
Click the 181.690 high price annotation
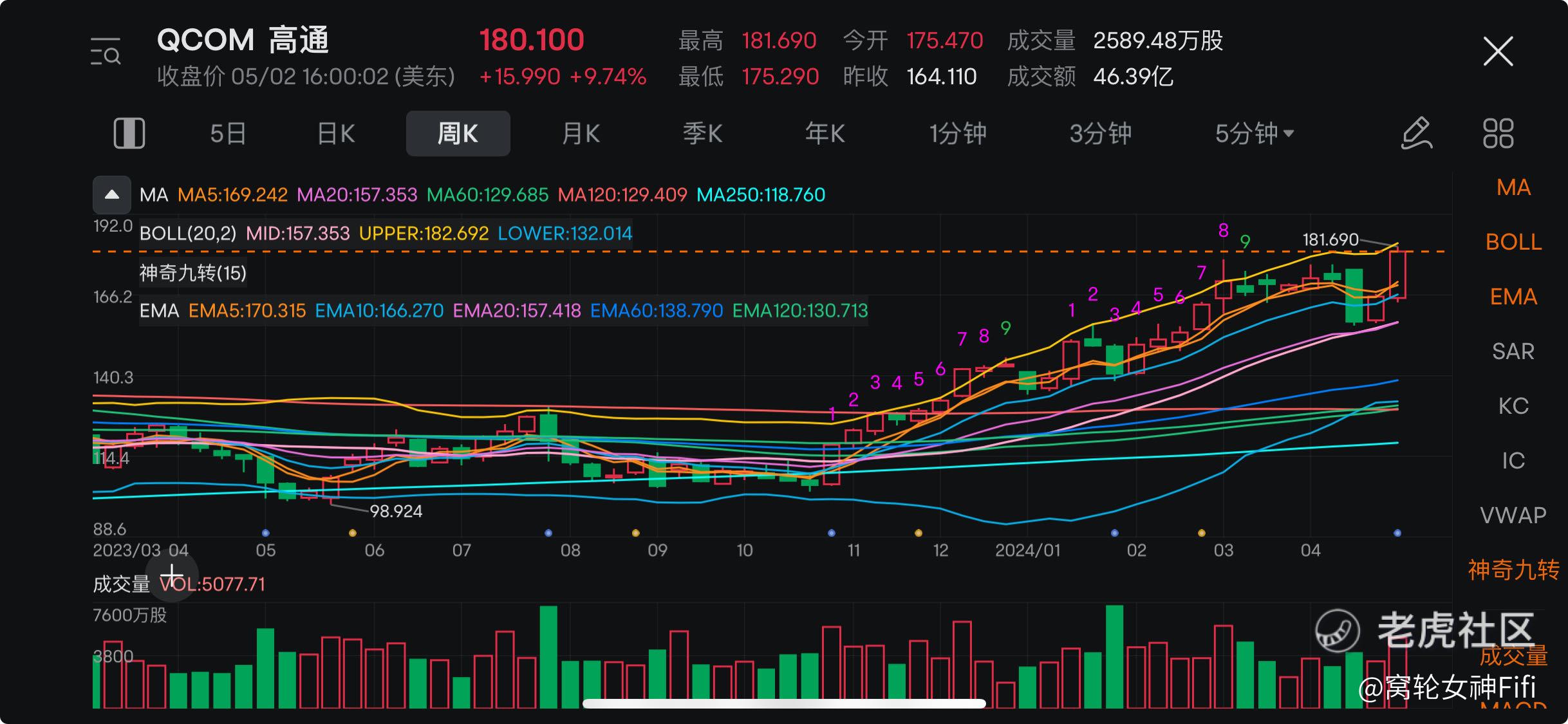pyautogui.click(x=1330, y=239)
